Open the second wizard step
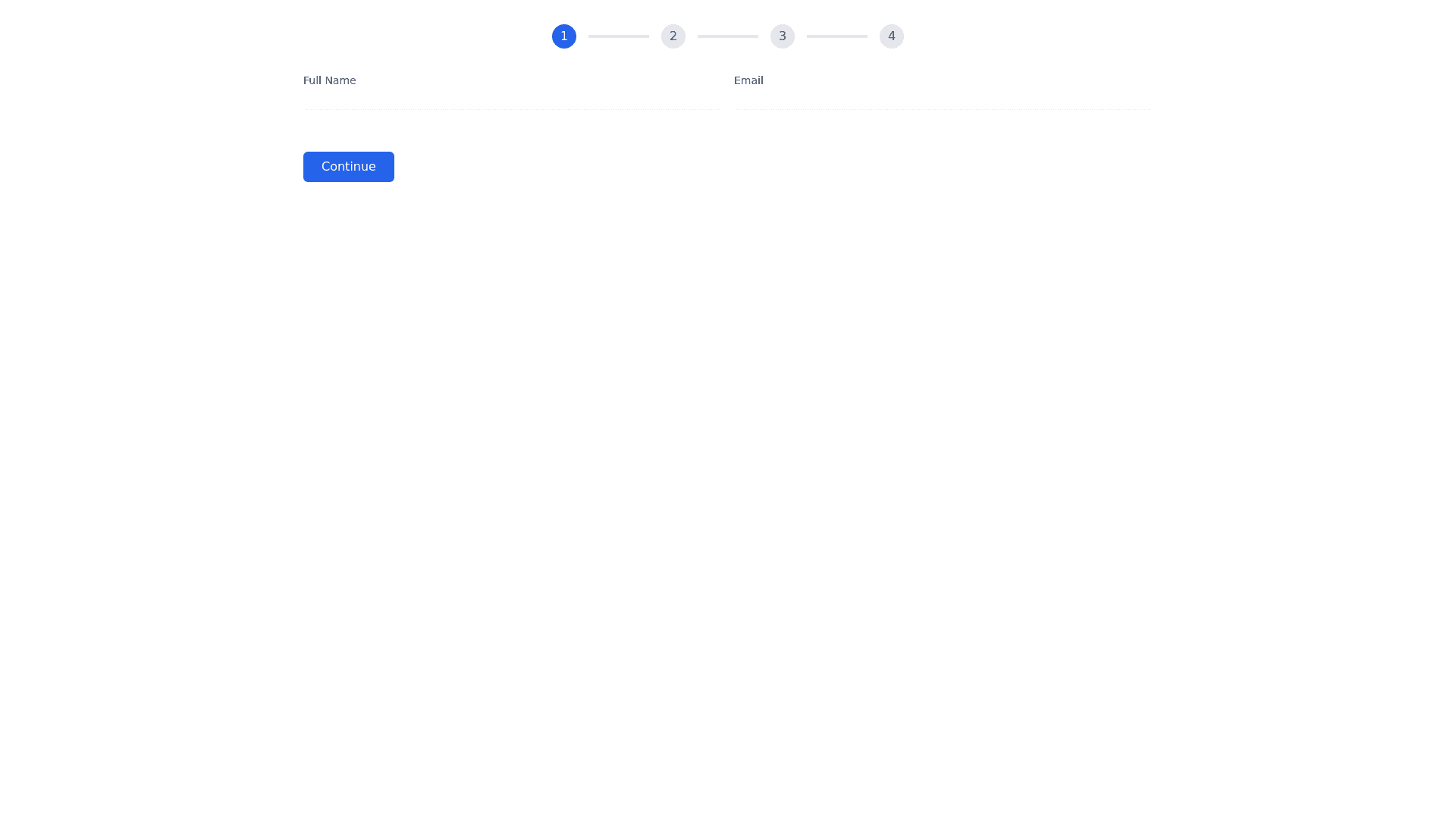The width and height of the screenshot is (1456, 819). pos(673,36)
